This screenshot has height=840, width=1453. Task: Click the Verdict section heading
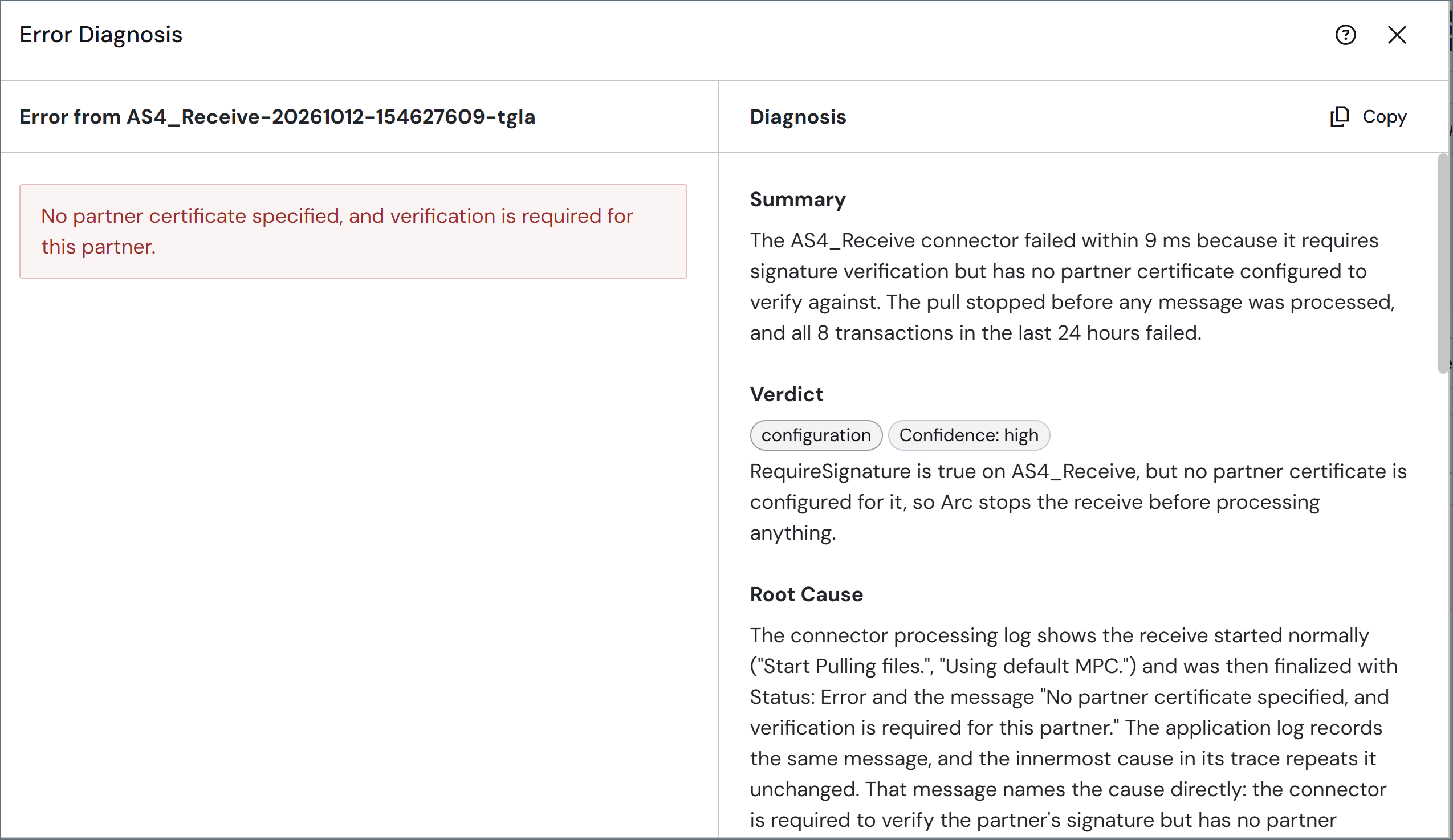787,394
